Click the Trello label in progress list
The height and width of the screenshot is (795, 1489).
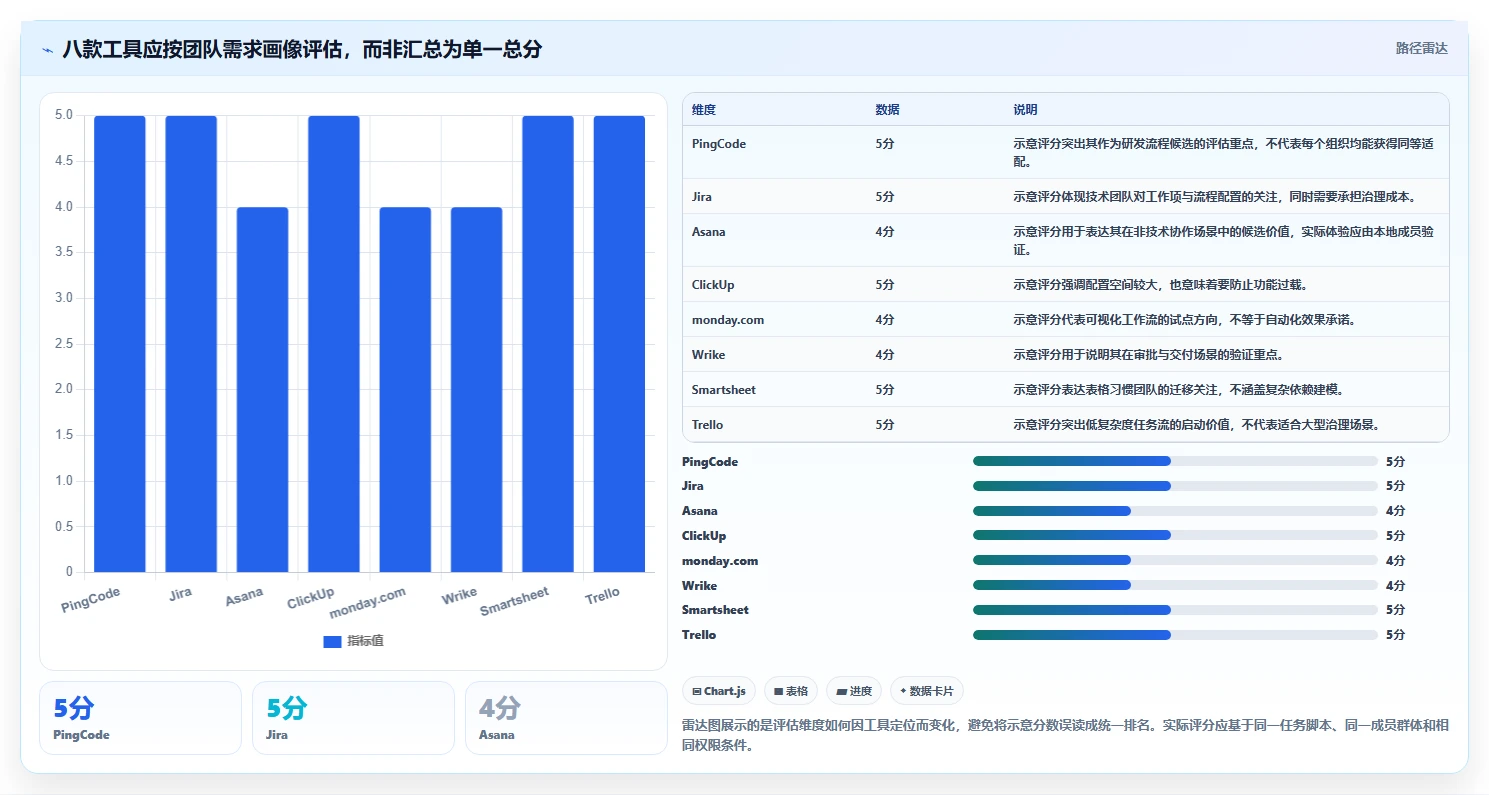(x=699, y=635)
